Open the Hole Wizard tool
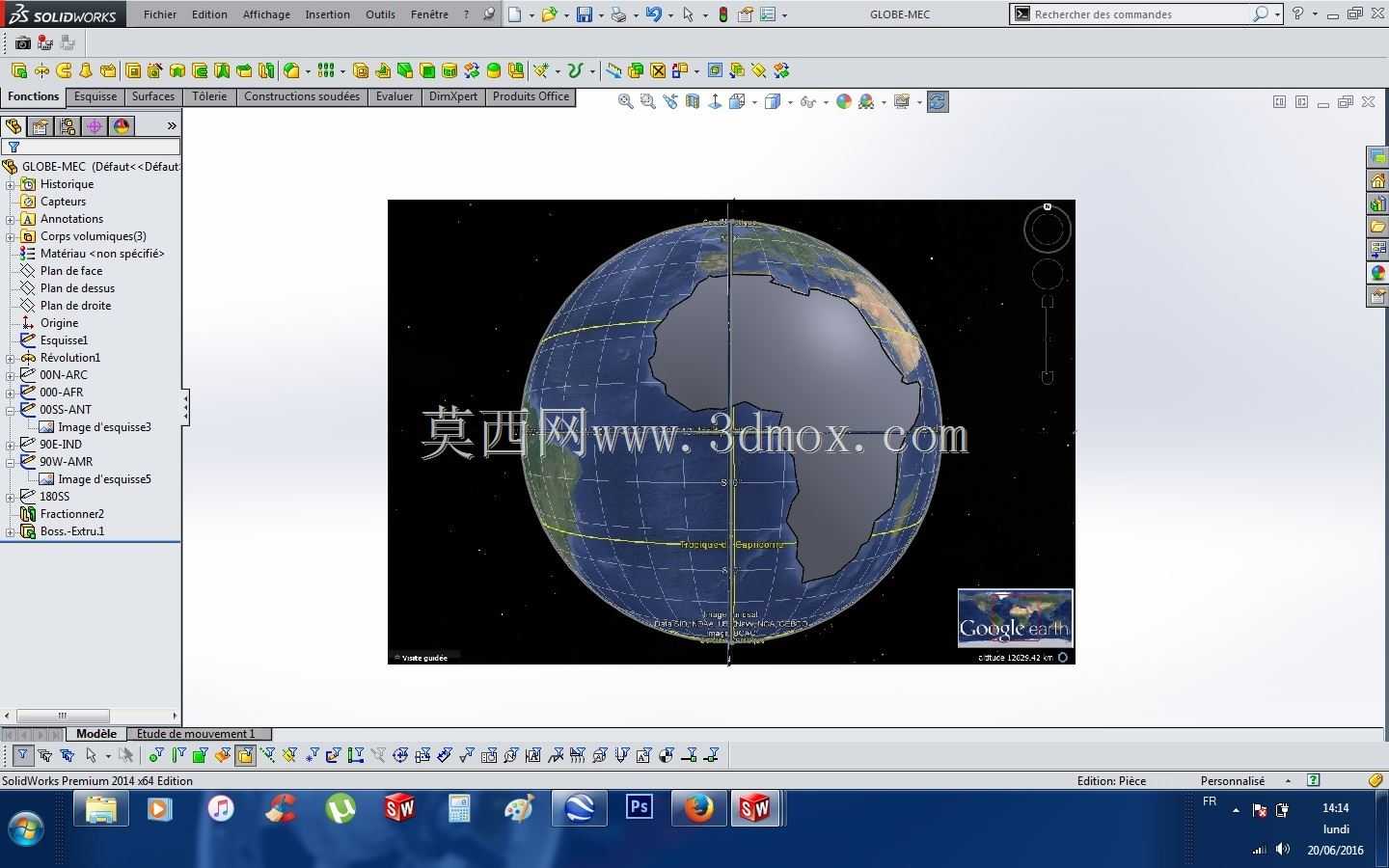The height and width of the screenshot is (868, 1389). pyautogui.click(x=155, y=70)
